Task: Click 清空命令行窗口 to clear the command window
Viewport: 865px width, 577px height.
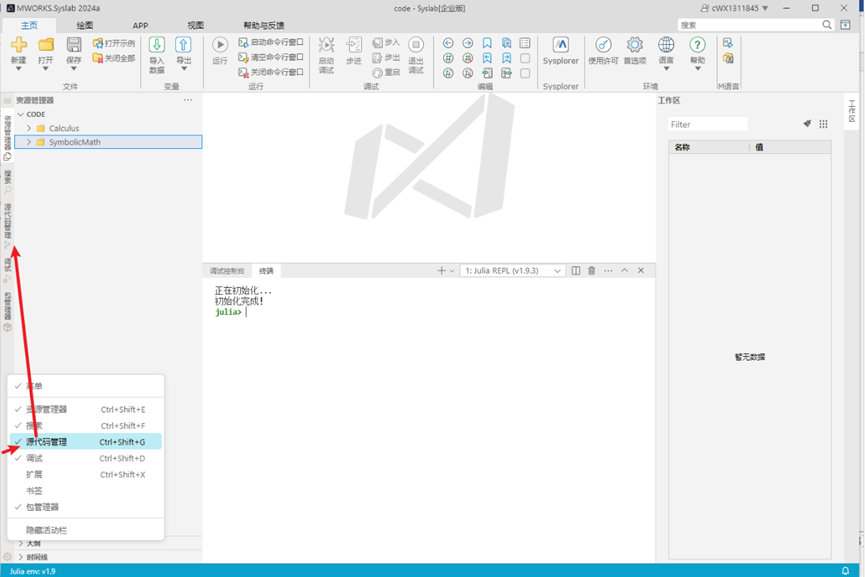Action: (x=271, y=57)
